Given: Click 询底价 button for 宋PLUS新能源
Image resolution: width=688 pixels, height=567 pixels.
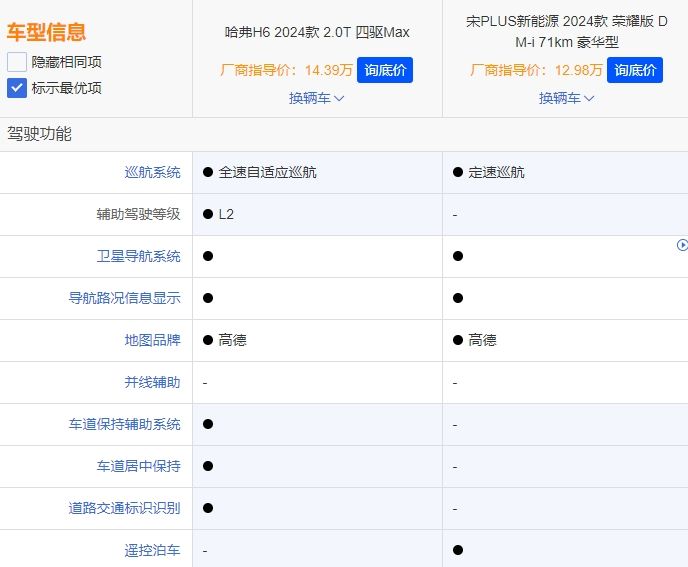Looking at the screenshot, I should (x=635, y=70).
